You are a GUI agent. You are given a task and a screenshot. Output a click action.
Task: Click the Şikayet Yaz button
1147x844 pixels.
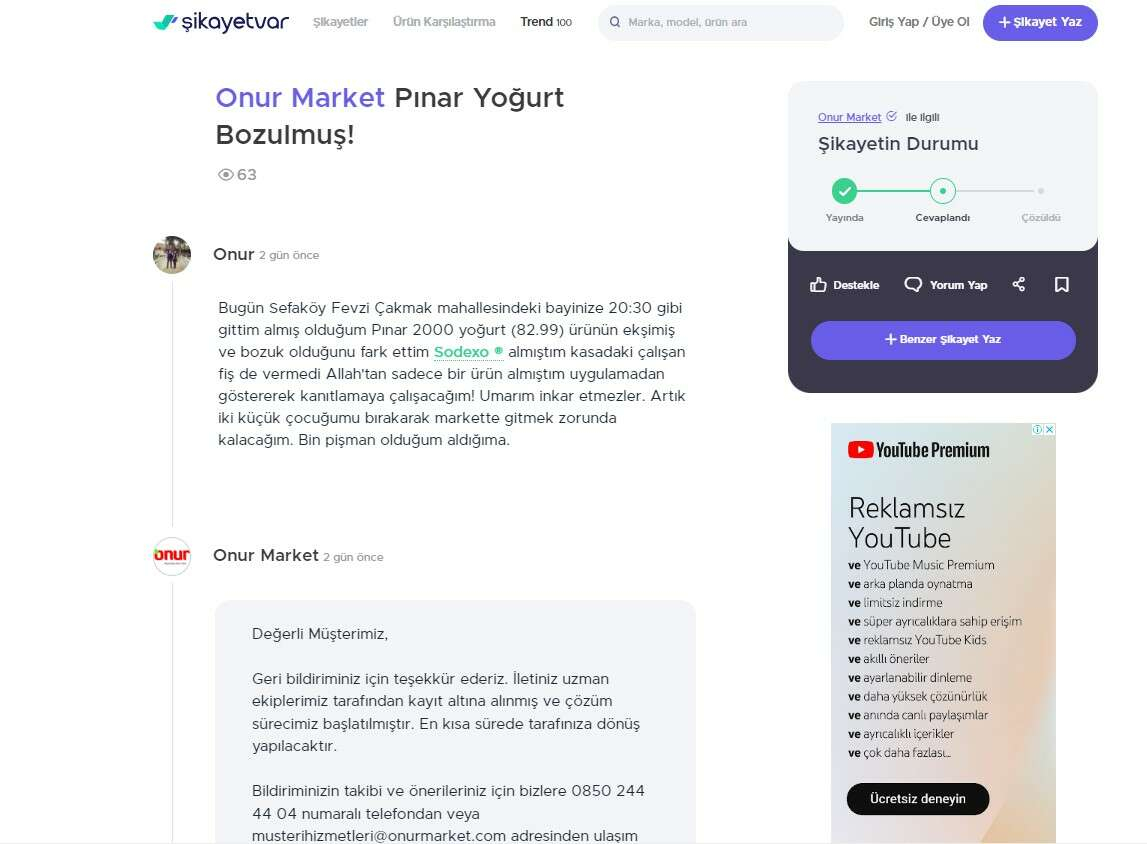1039,23
